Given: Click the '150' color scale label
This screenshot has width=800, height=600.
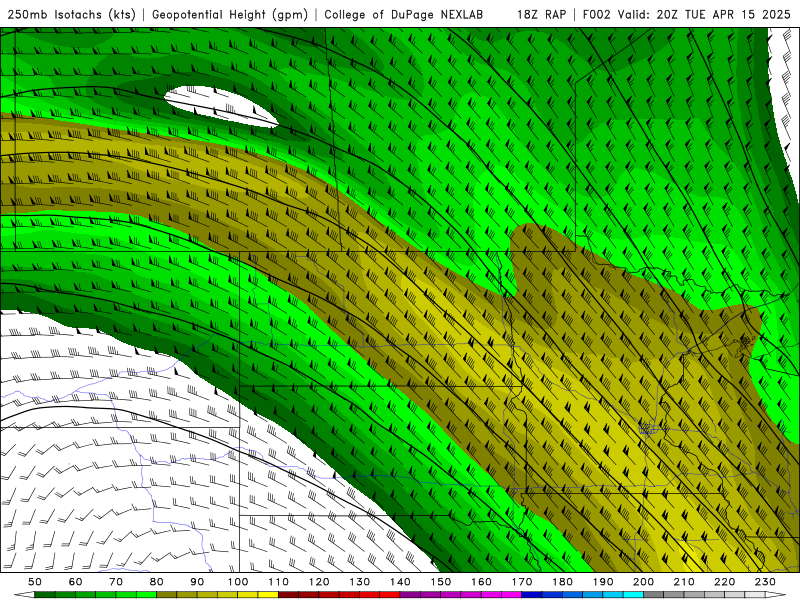Looking at the screenshot, I should coord(441,582).
